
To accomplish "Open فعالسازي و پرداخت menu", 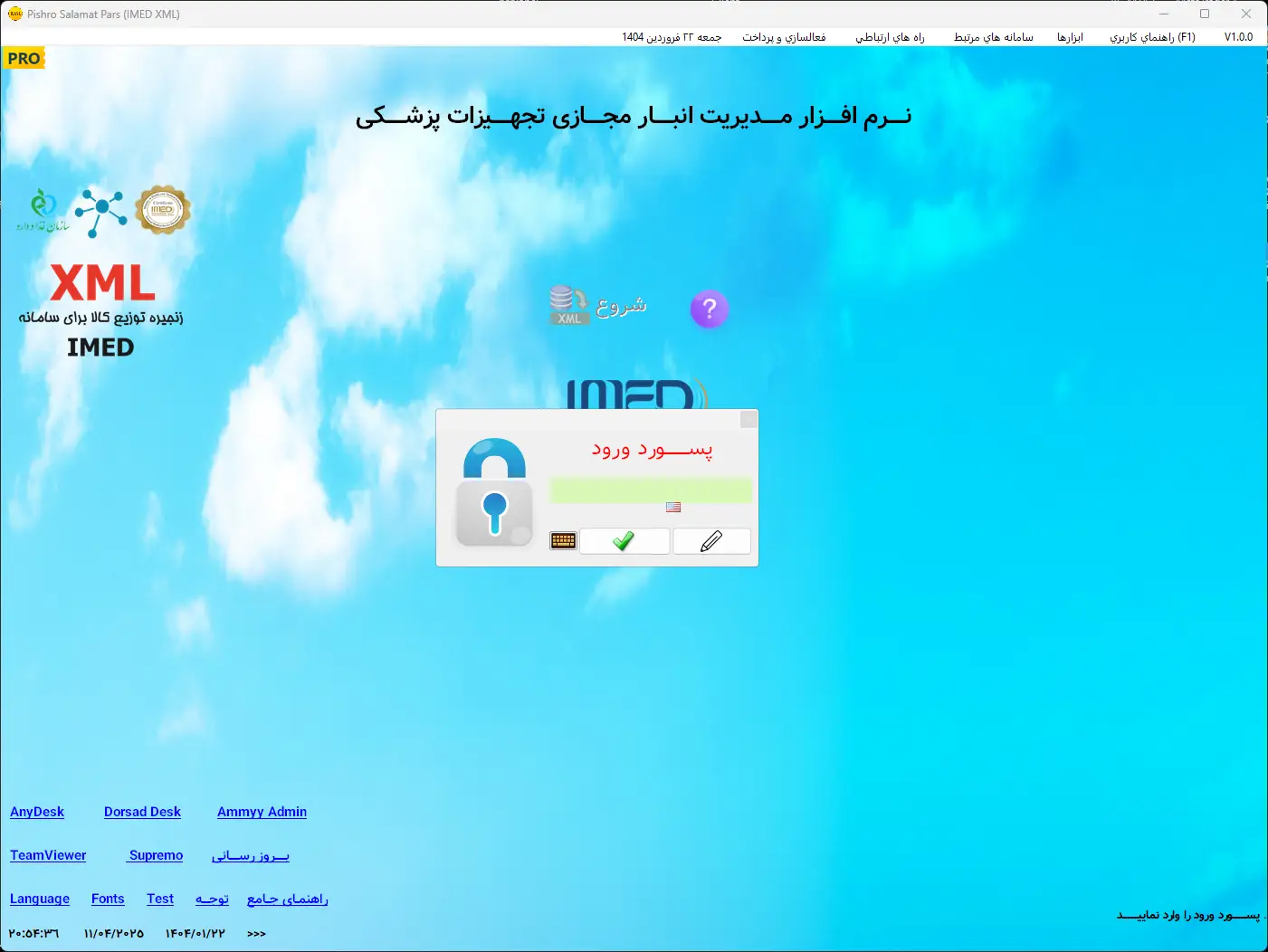I will pos(784,37).
